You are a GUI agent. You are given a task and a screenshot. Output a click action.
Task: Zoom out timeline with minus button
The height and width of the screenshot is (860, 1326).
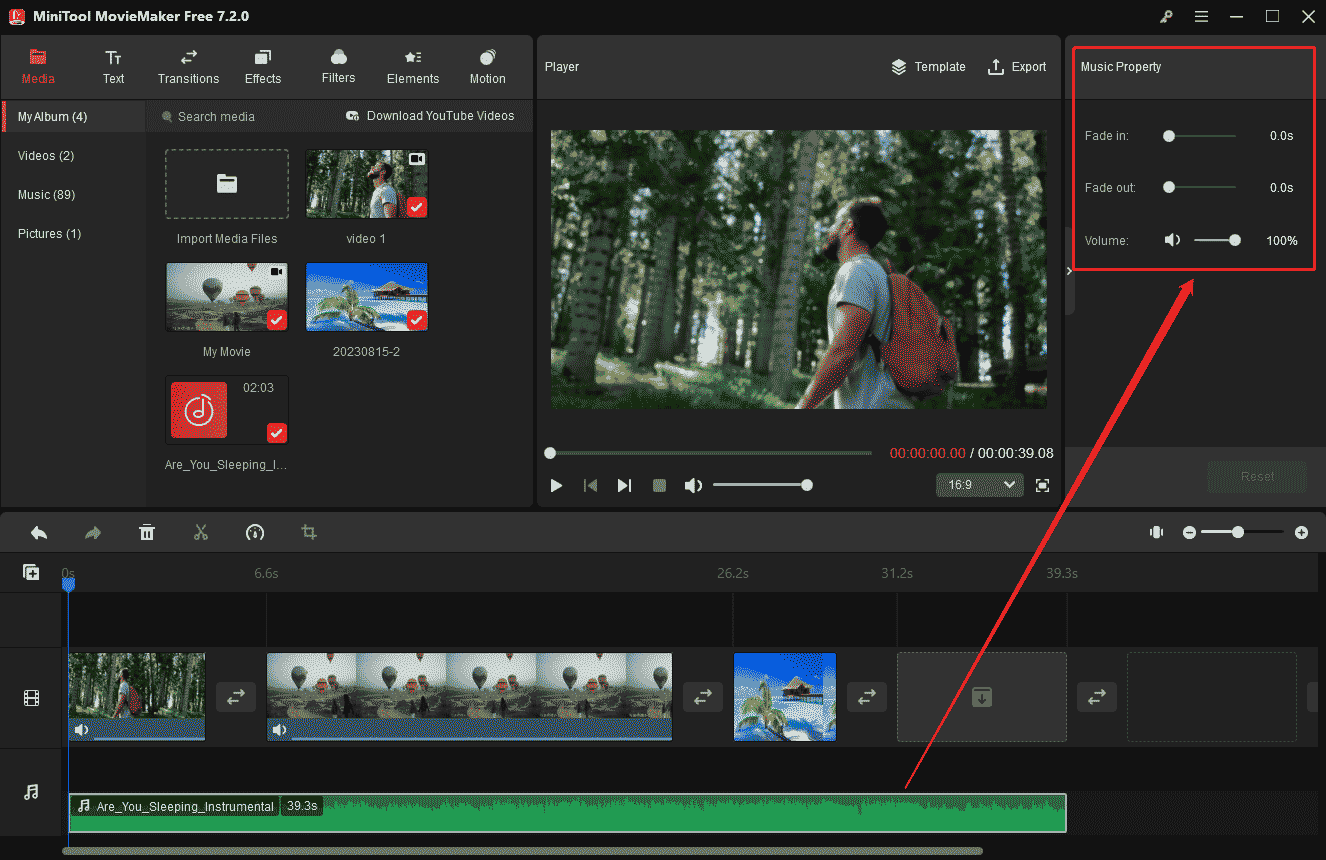pyautogui.click(x=1189, y=533)
